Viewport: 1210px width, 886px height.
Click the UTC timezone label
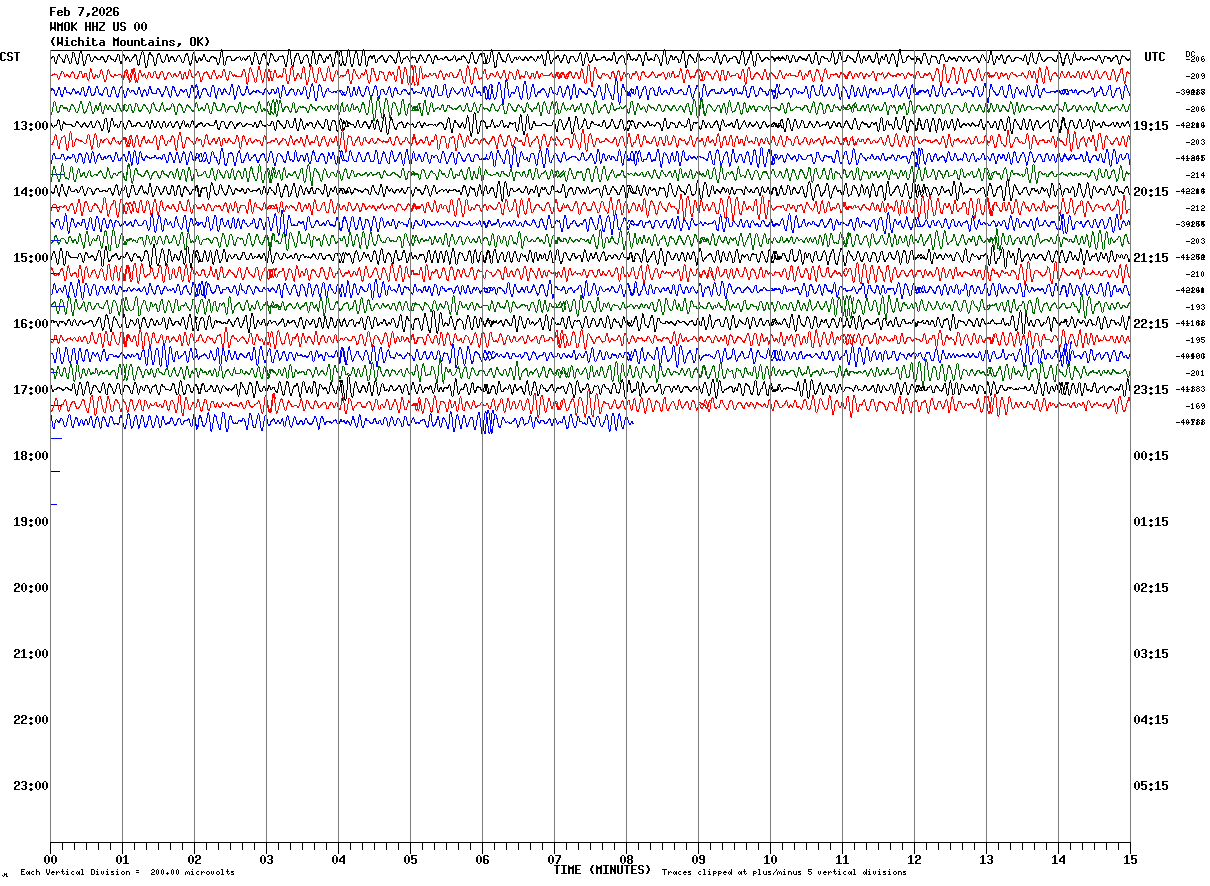1155,57
